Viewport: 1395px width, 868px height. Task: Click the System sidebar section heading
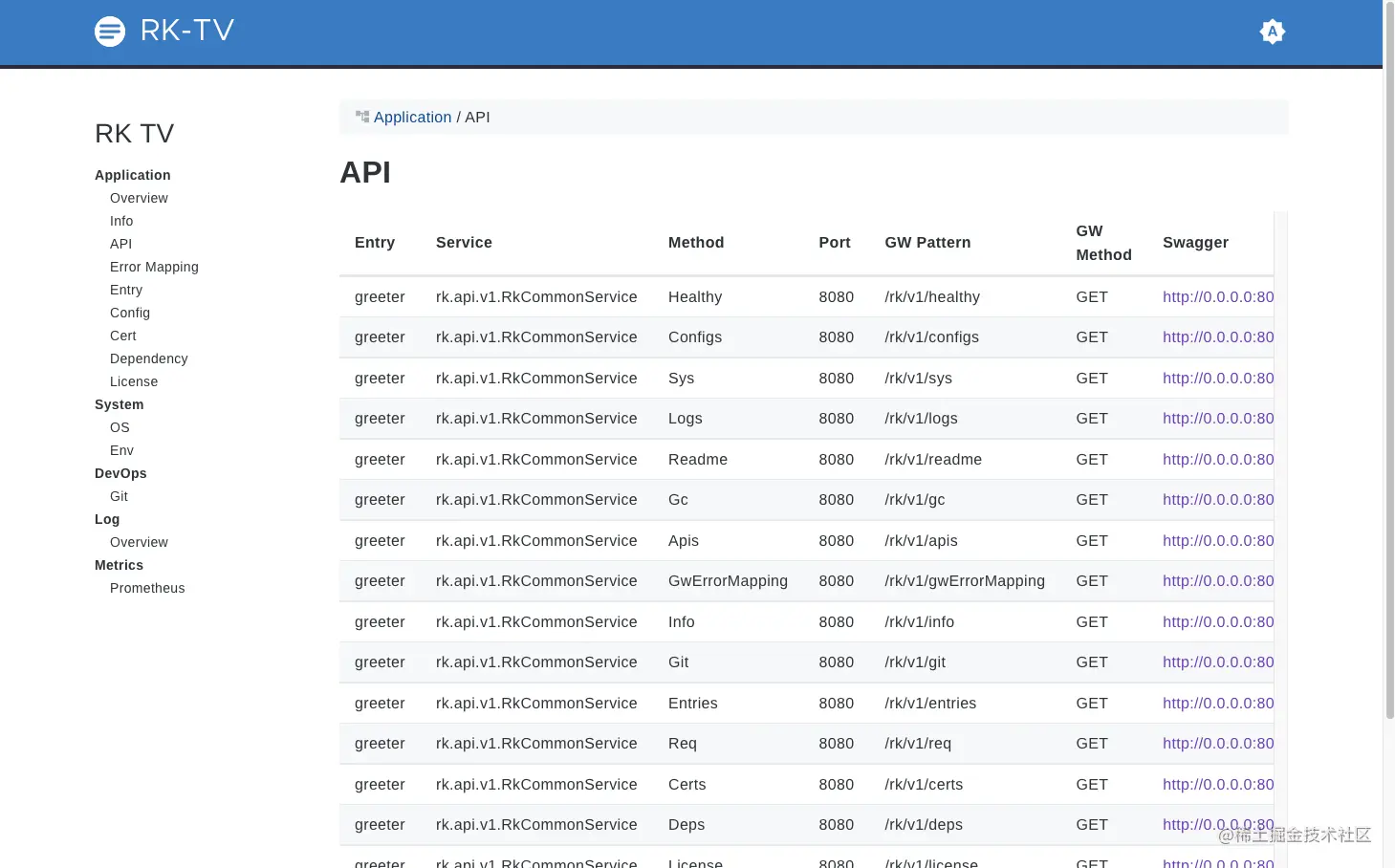click(120, 404)
